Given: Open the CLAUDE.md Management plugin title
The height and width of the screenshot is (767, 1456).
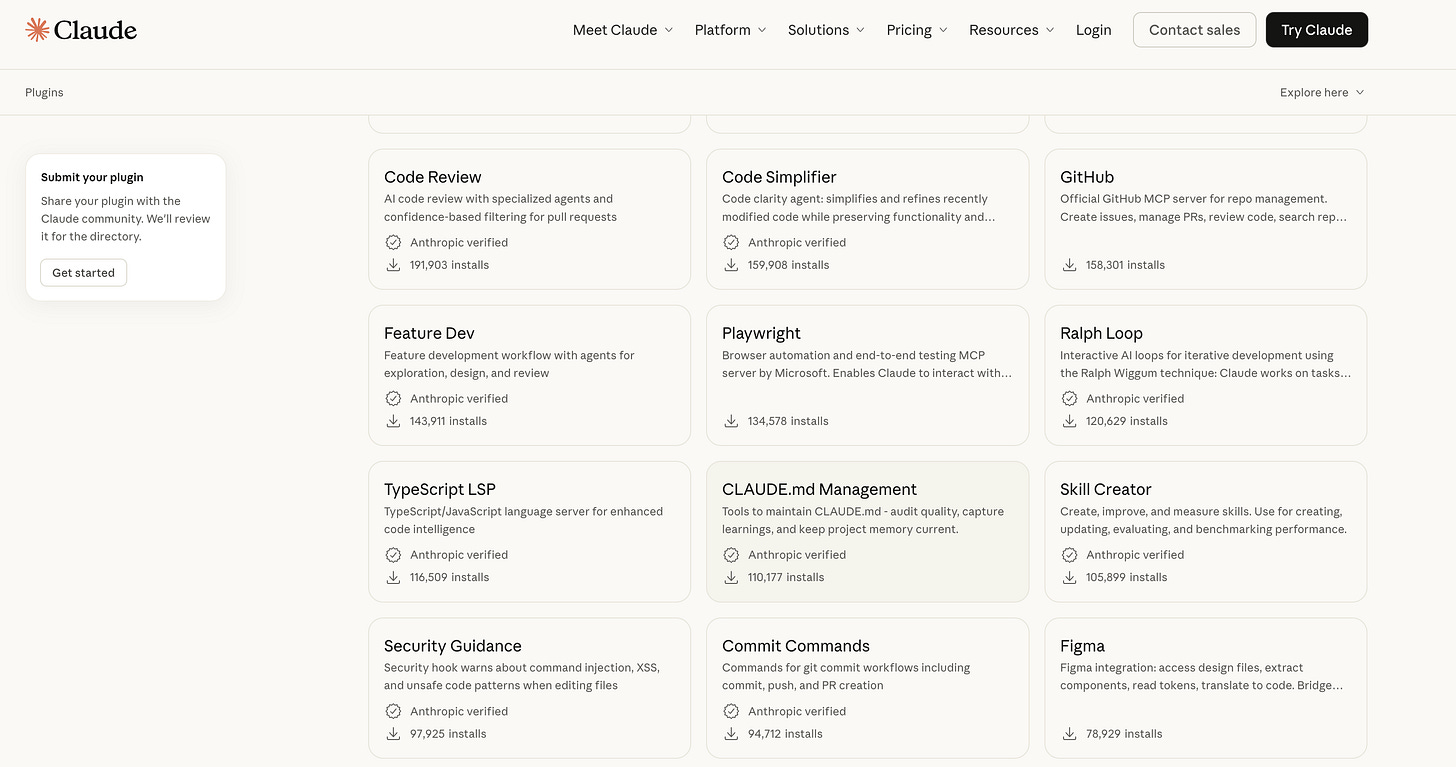Looking at the screenshot, I should point(819,489).
